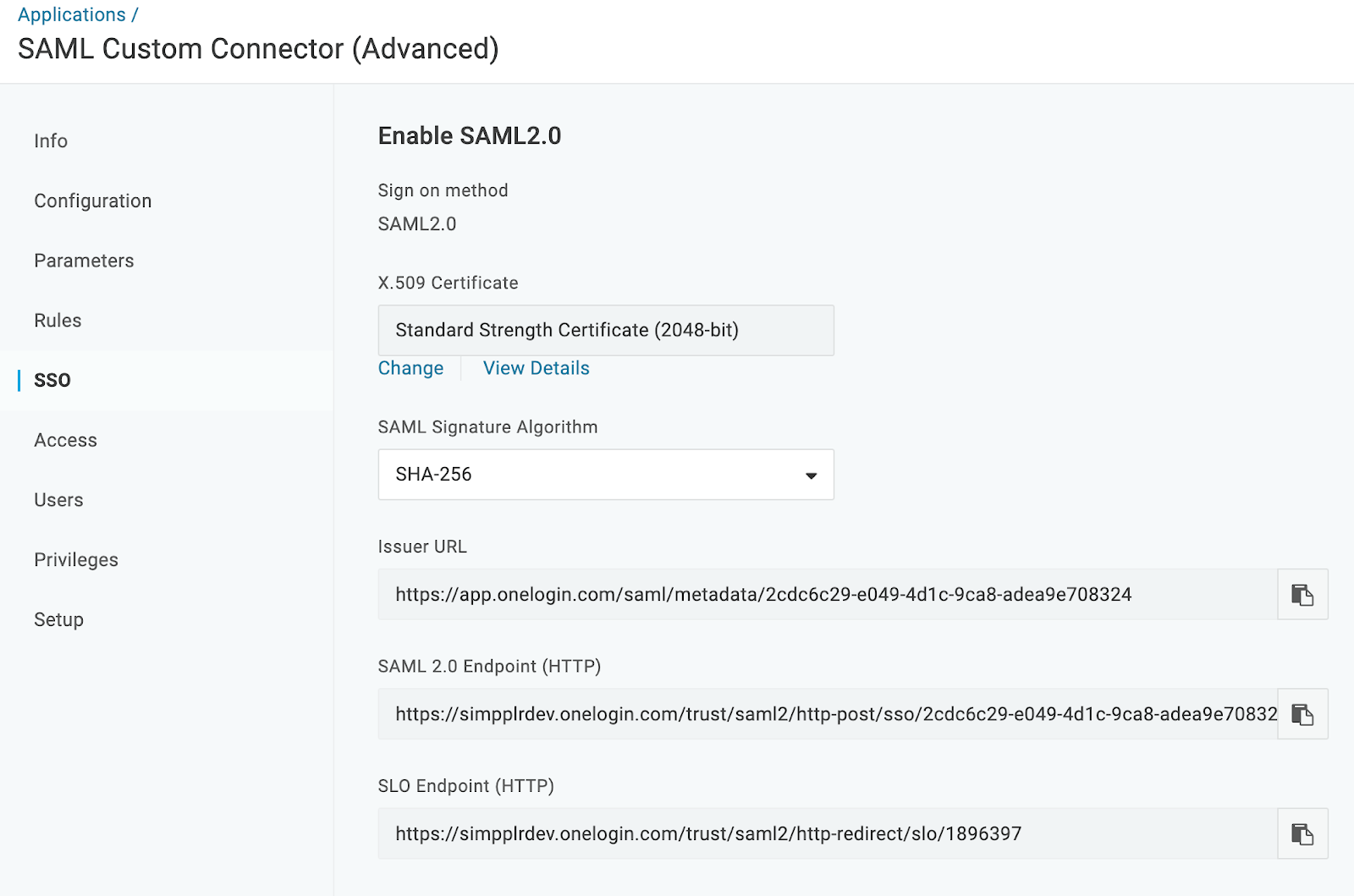The width and height of the screenshot is (1354, 896).
Task: Copy the Issuer URL to clipboard
Action: [x=1302, y=595]
